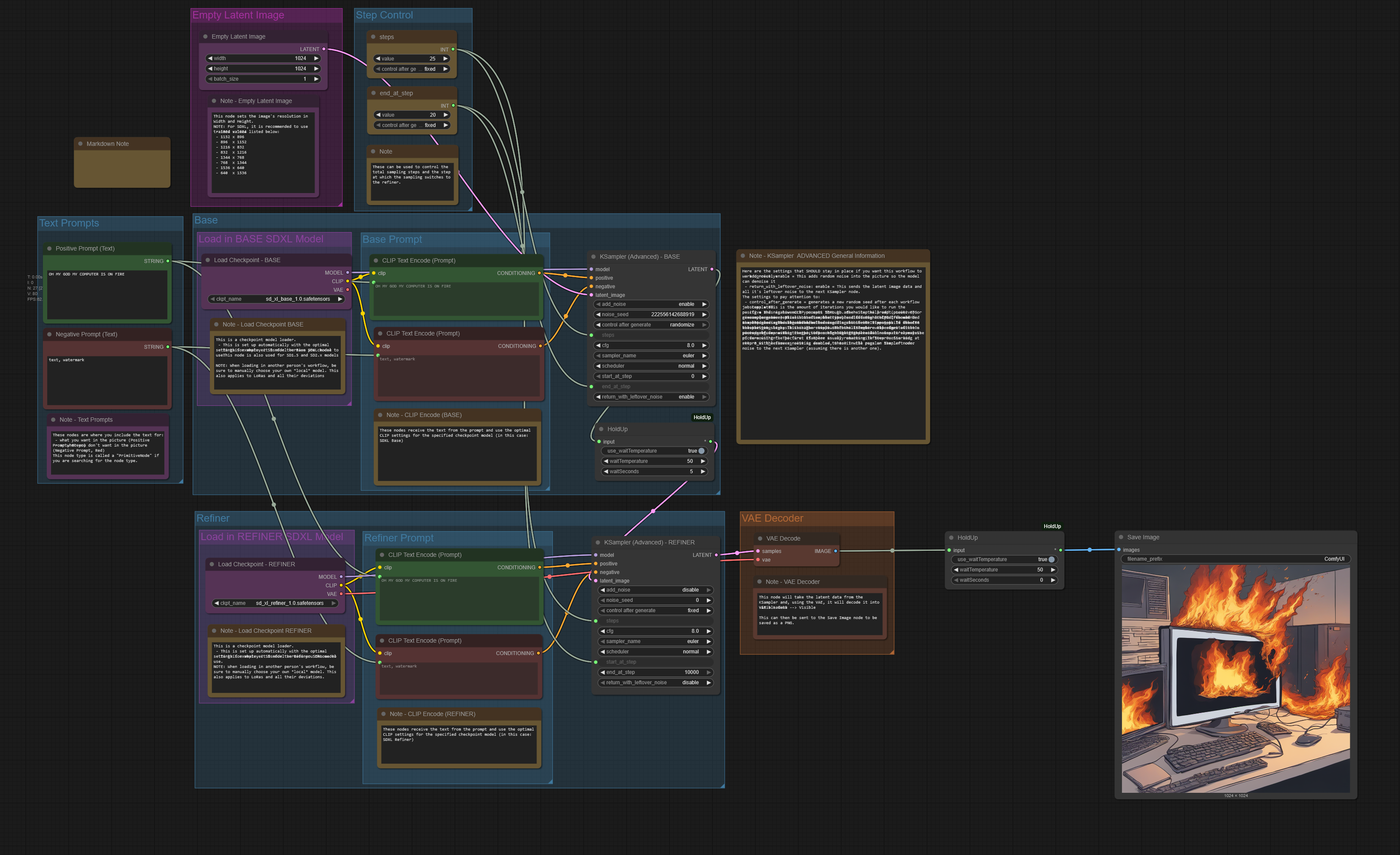Increase the steps node value right arrow
This screenshot has width=1400, height=855.
pyautogui.click(x=445, y=58)
